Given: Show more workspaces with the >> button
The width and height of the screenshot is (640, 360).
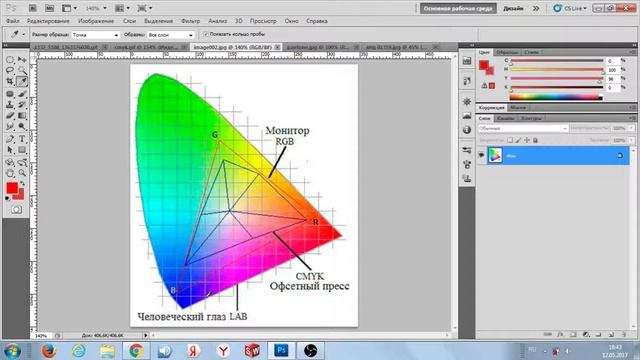Looking at the screenshot, I should (536, 8).
